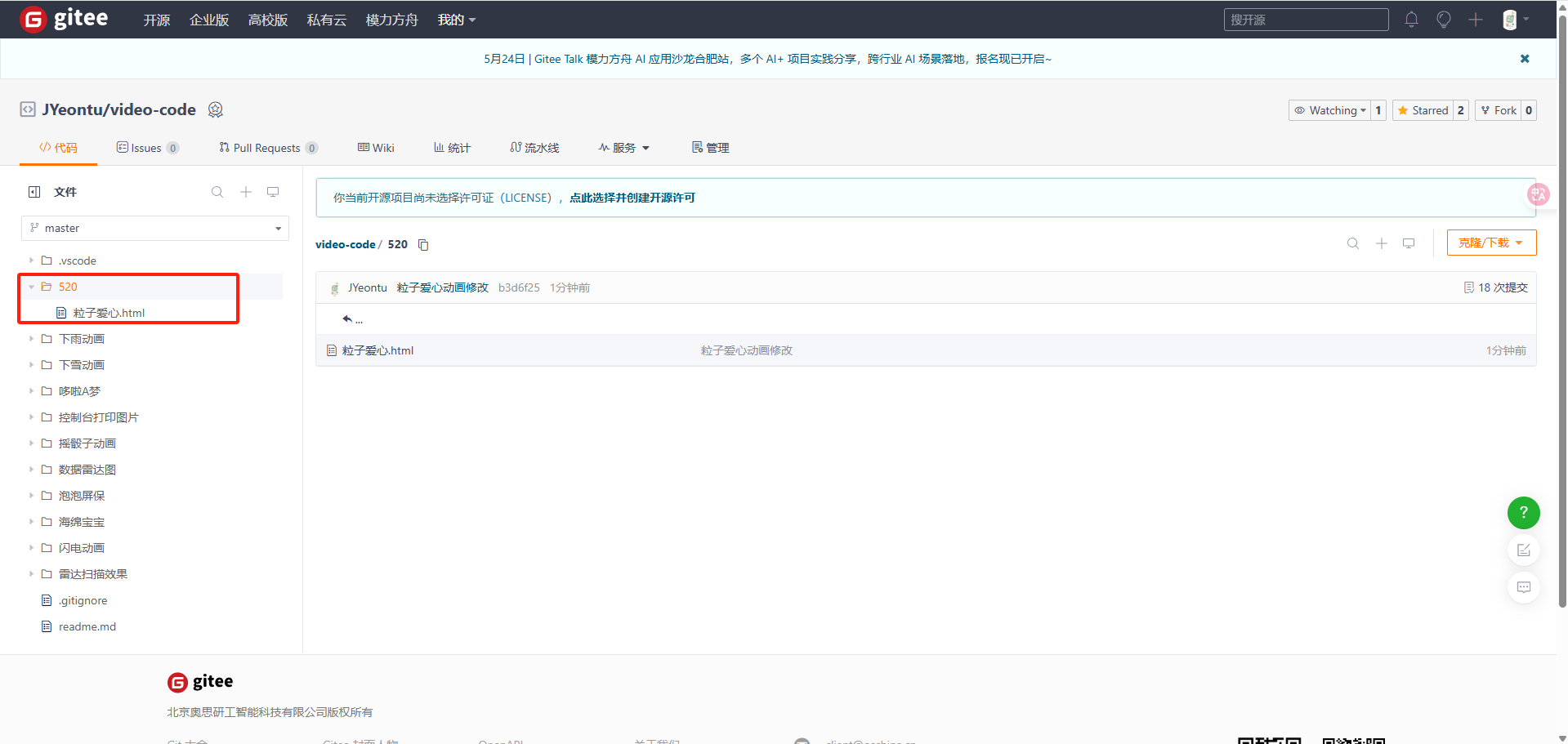Viewport: 1568px width, 744px height.
Task: Open the 18 次提交 commits link
Action: (x=1495, y=287)
